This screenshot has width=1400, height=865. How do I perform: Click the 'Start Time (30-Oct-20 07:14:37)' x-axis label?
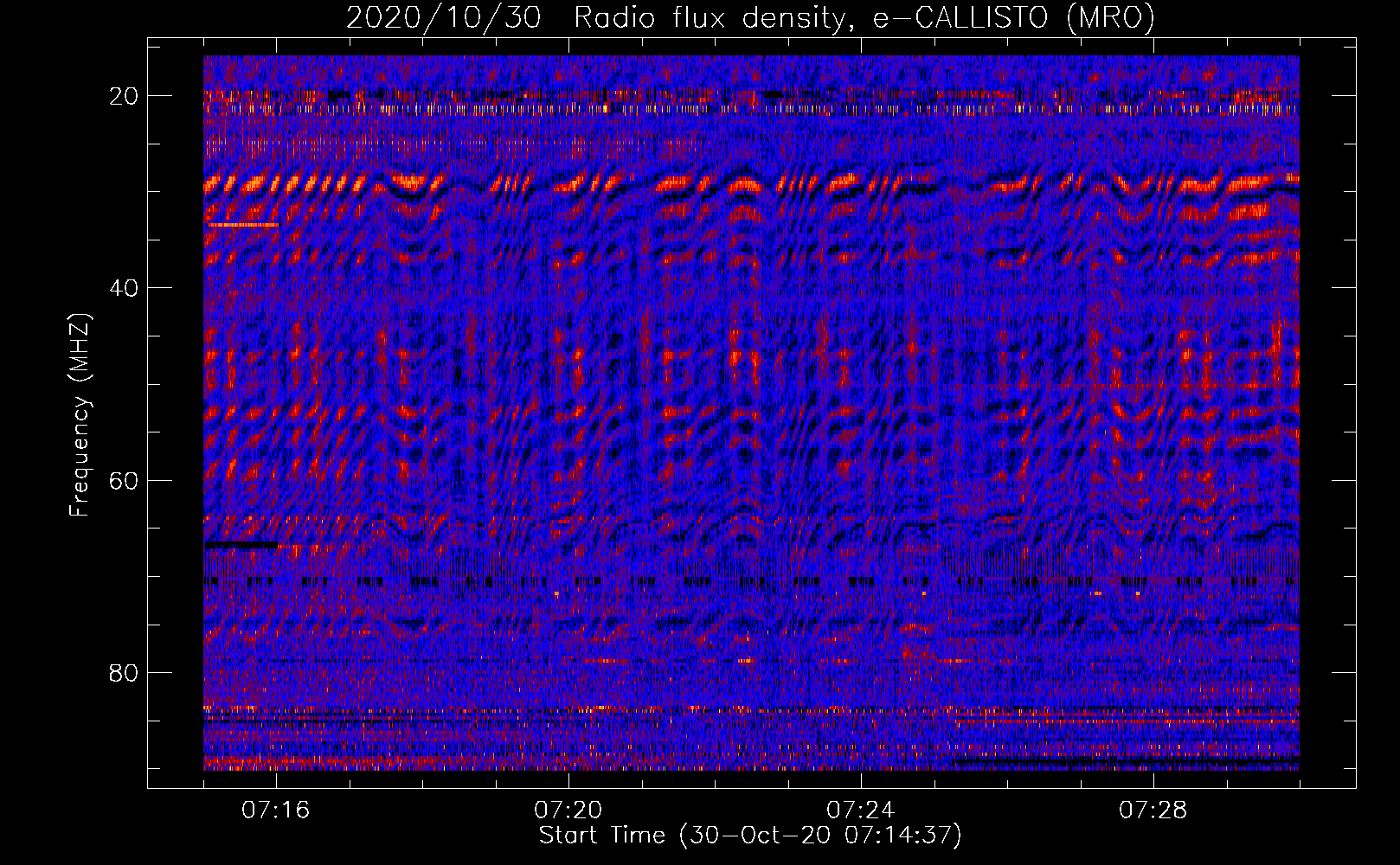pyautogui.click(x=750, y=836)
